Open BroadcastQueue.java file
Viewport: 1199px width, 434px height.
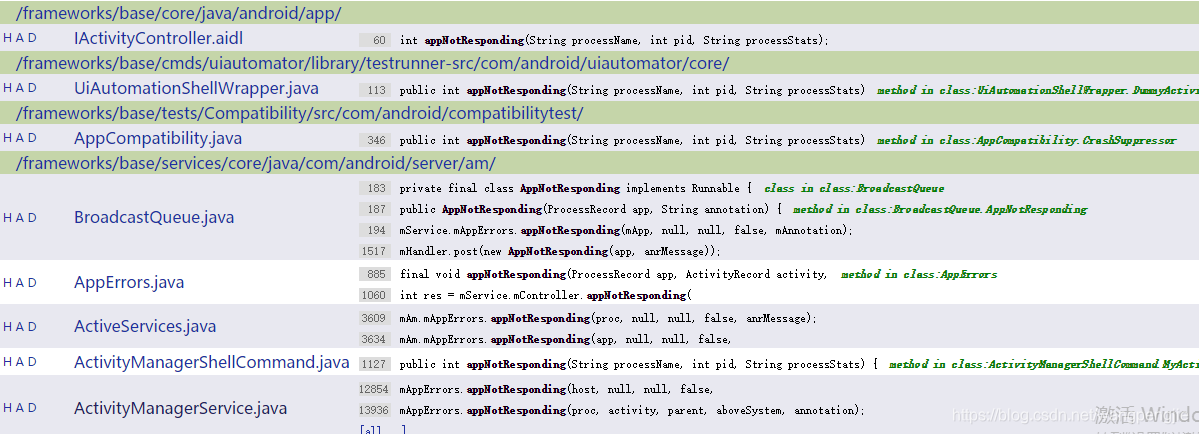(x=154, y=217)
